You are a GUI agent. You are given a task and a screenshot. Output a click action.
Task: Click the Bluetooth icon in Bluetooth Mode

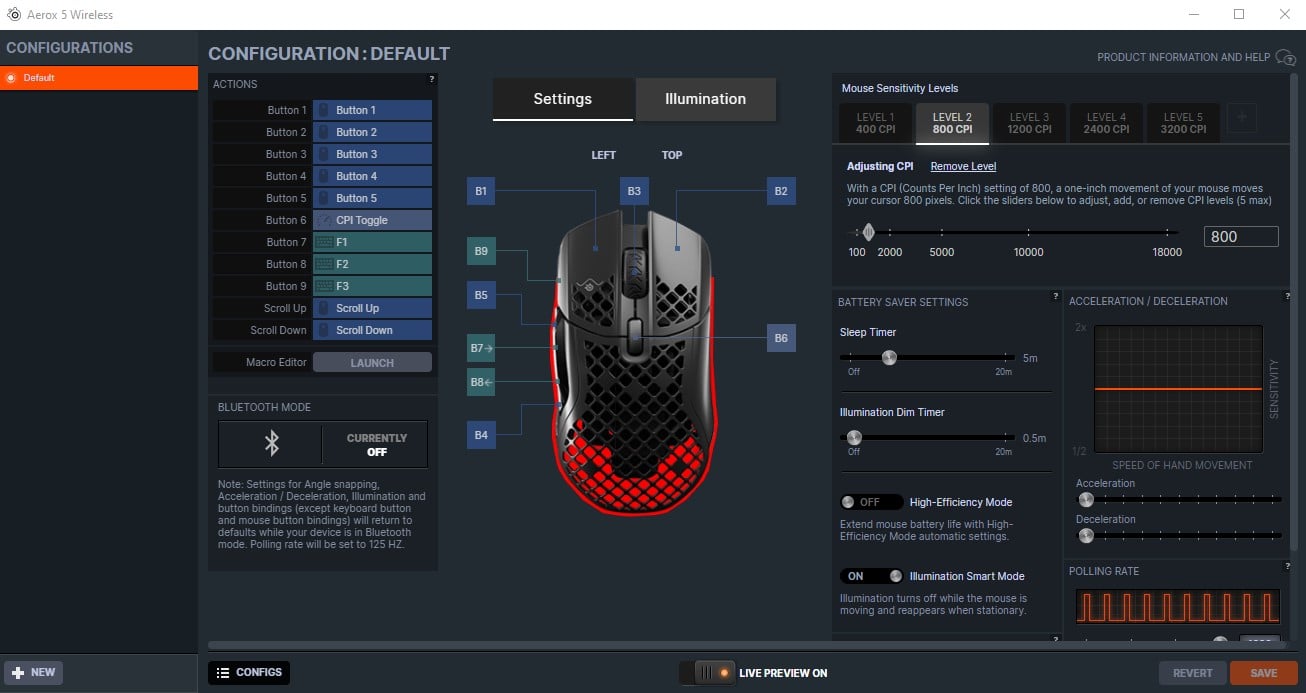pos(271,444)
